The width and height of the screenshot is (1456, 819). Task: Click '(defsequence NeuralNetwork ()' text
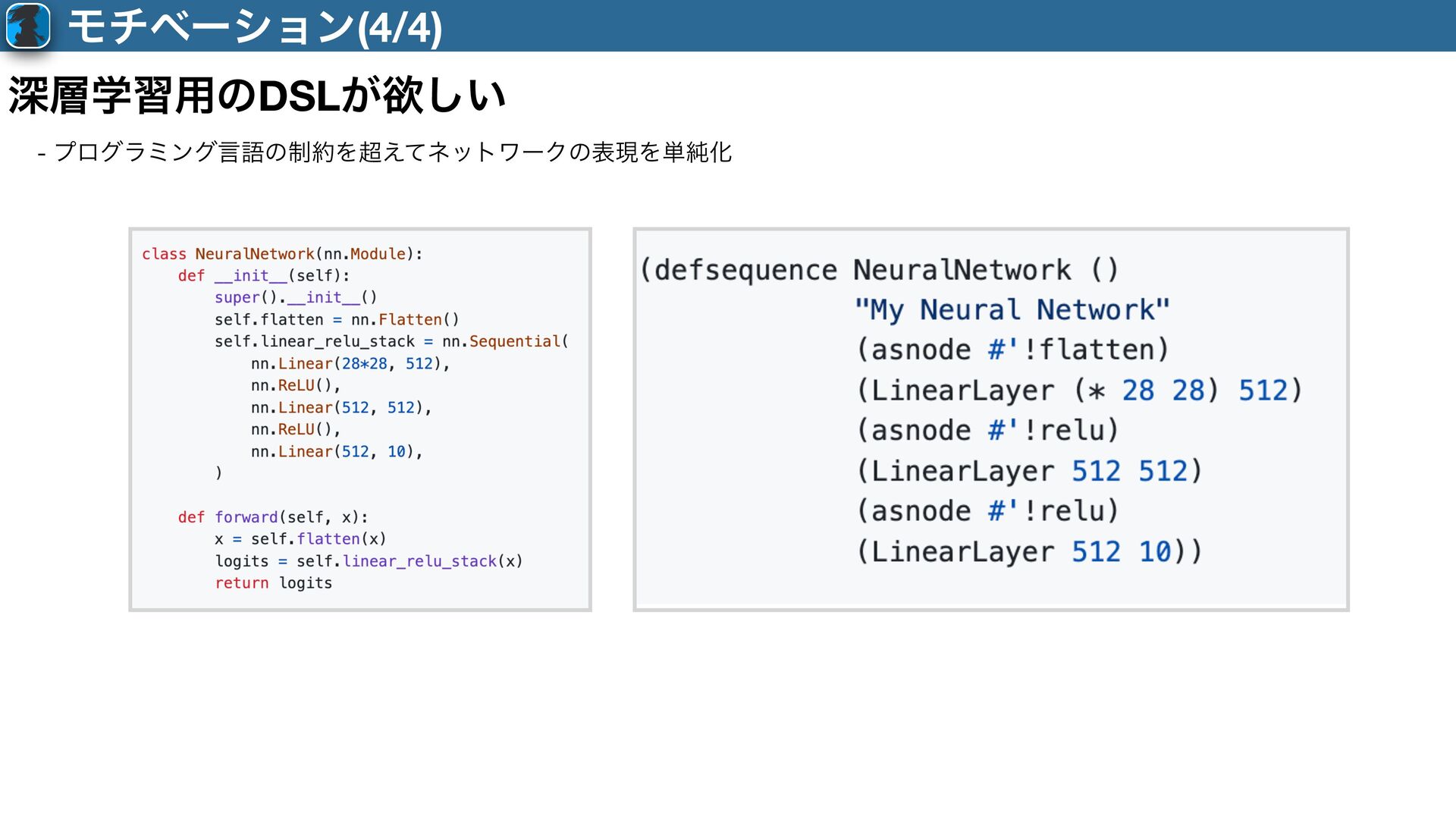click(x=878, y=270)
